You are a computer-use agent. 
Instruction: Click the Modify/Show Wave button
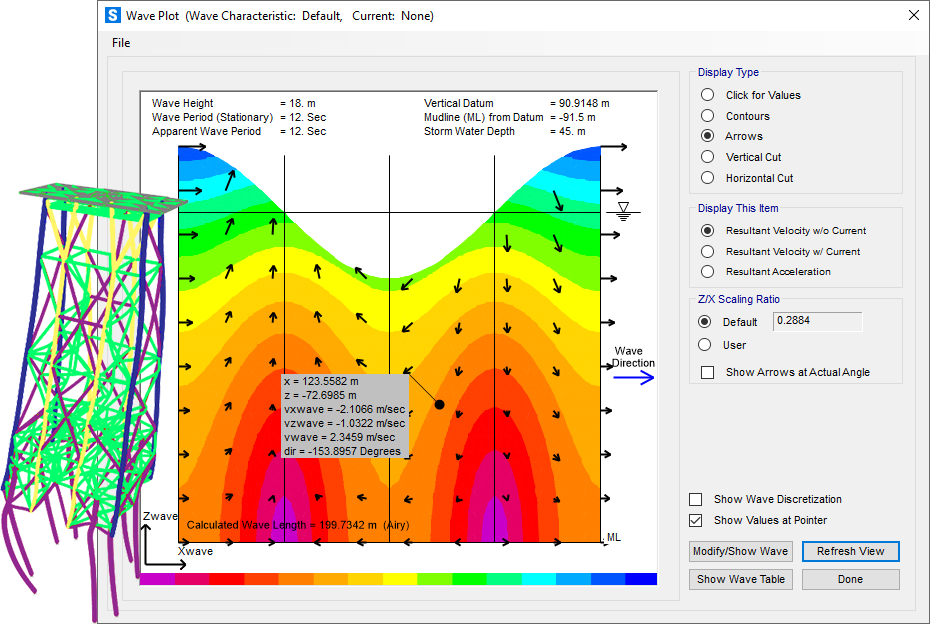741,551
